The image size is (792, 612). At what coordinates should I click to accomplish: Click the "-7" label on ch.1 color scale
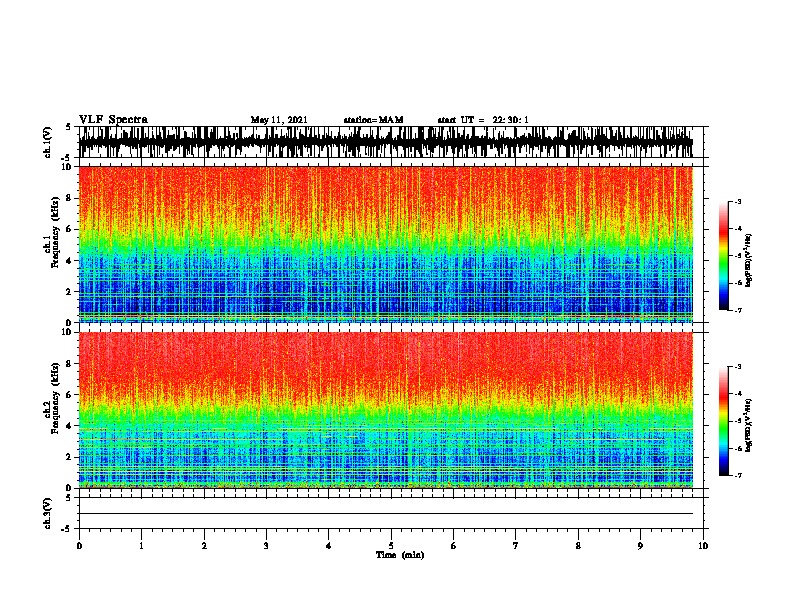point(737,310)
